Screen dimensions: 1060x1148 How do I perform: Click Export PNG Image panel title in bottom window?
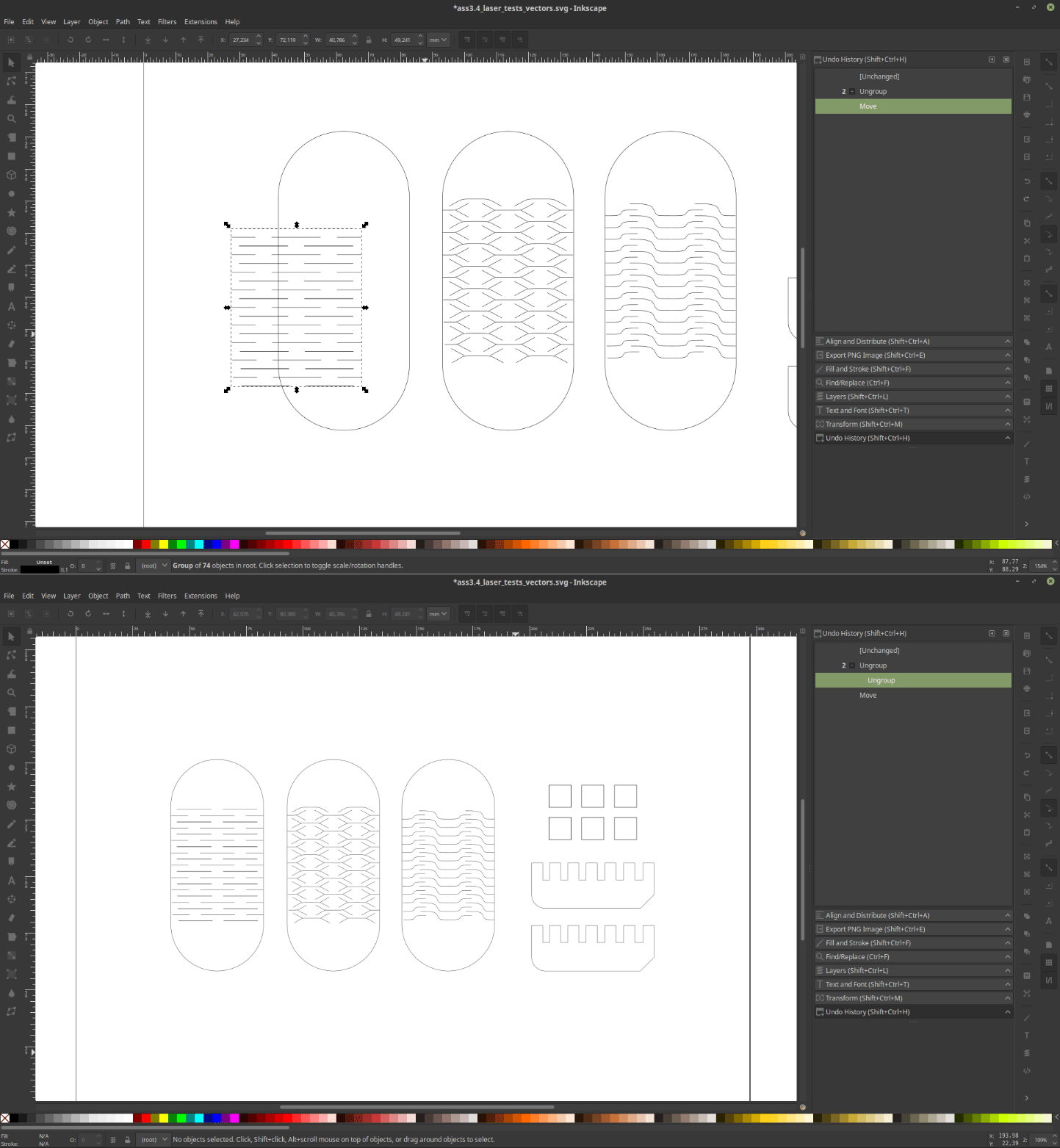[x=875, y=929]
